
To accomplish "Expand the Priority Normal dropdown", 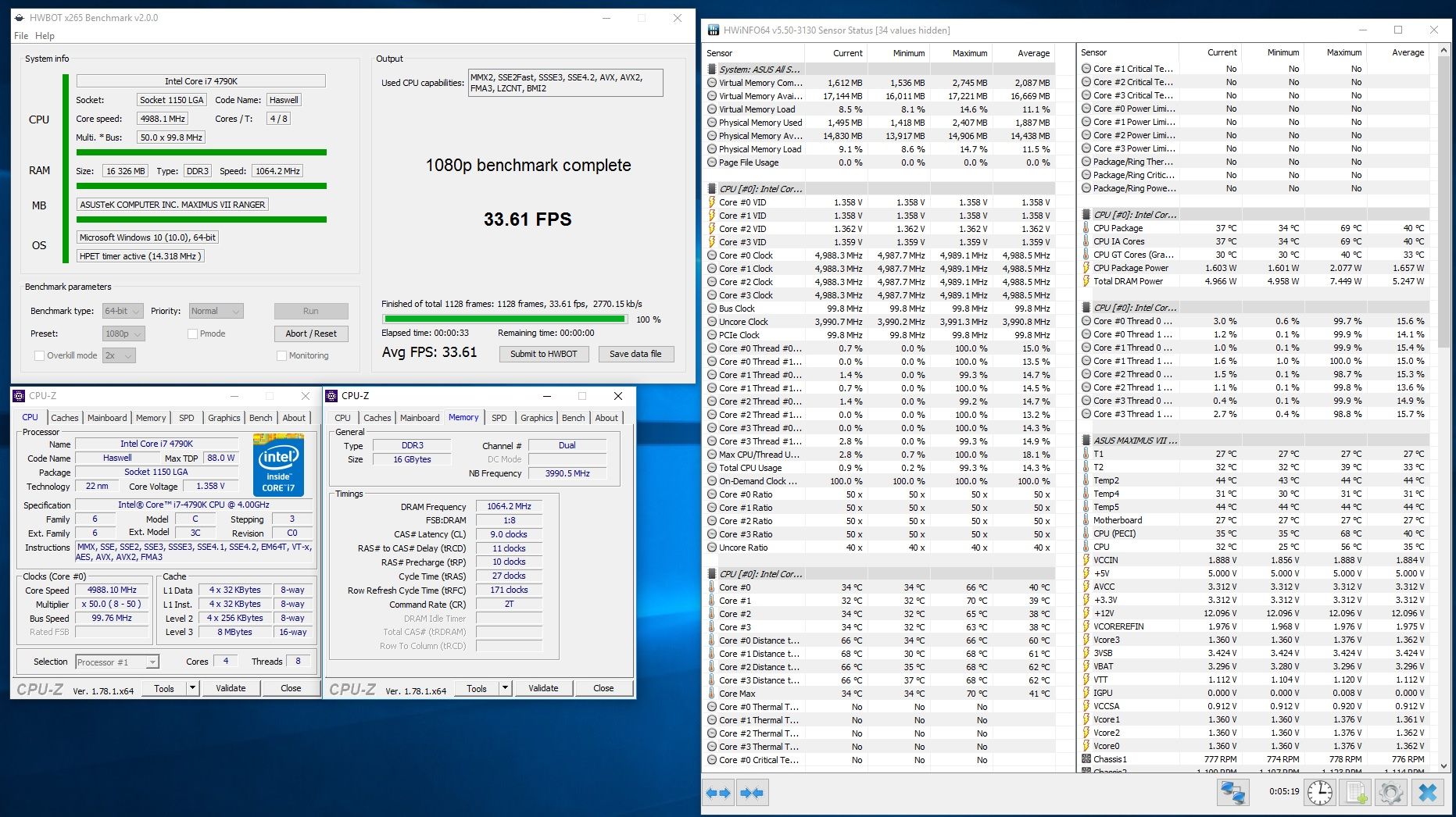I will pos(216,311).
